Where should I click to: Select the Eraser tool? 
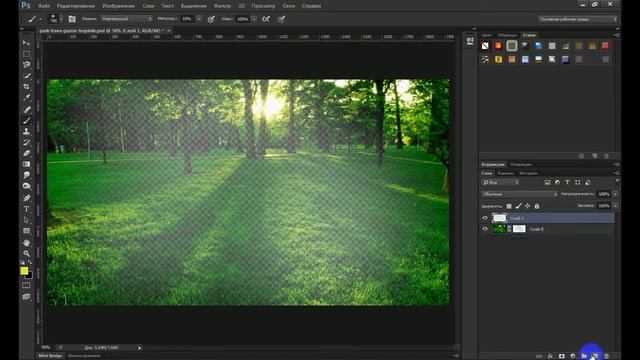pos(27,153)
